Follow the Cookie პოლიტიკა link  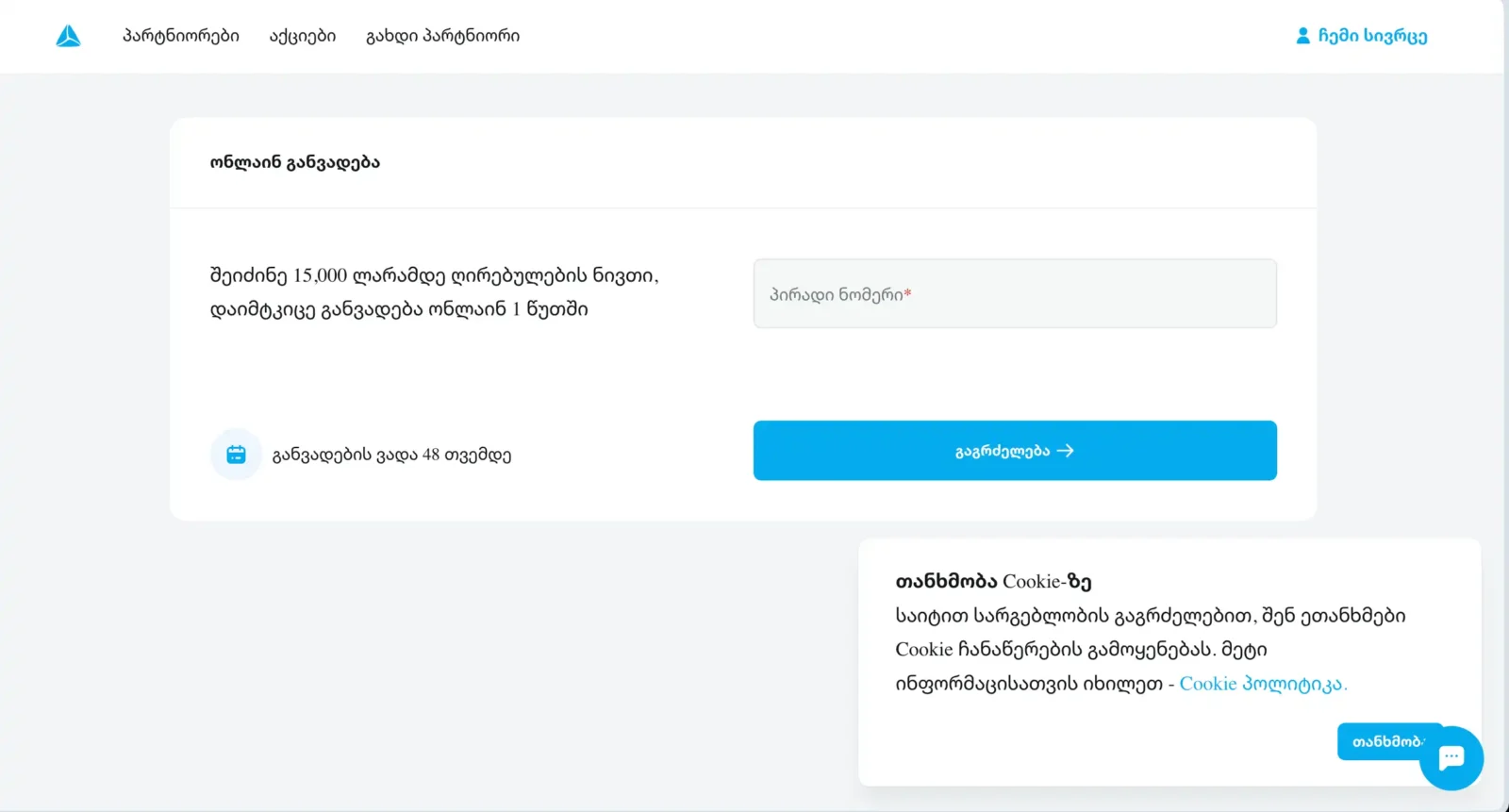point(1262,684)
